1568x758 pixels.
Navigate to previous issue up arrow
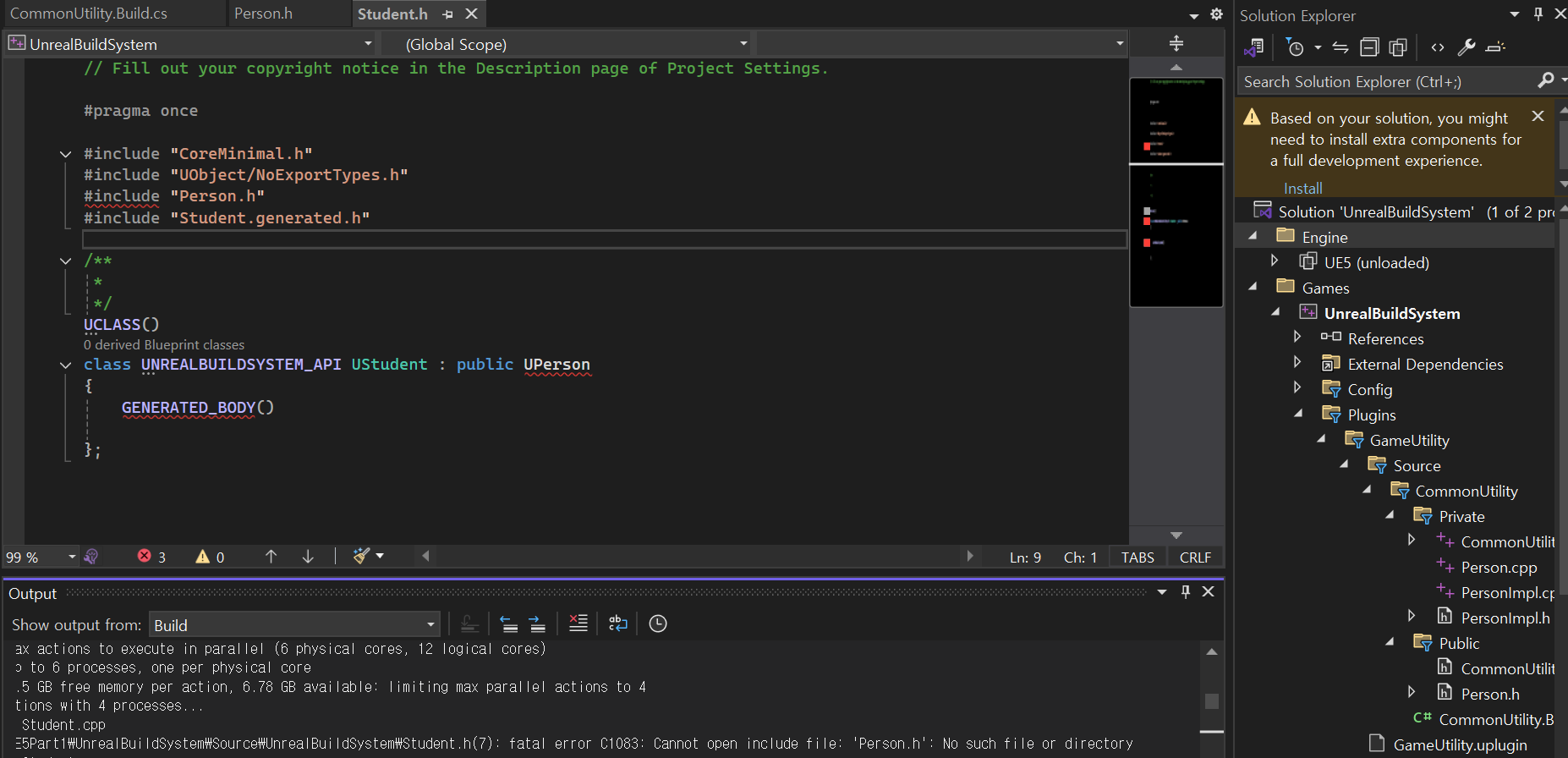pos(271,556)
